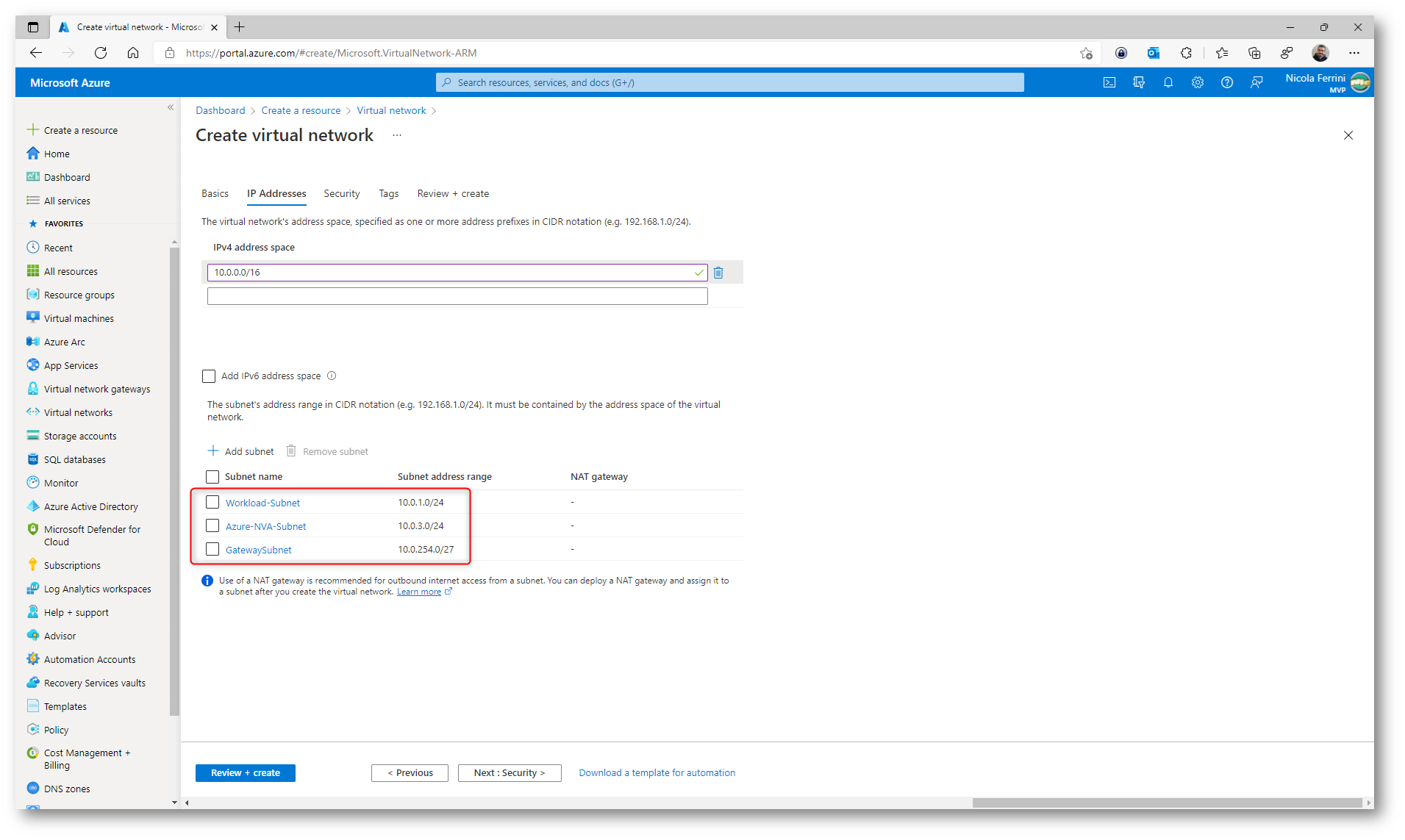Screen dimensions: 1405x840
Task: Click the Azure Active Directory icon
Action: click(33, 506)
